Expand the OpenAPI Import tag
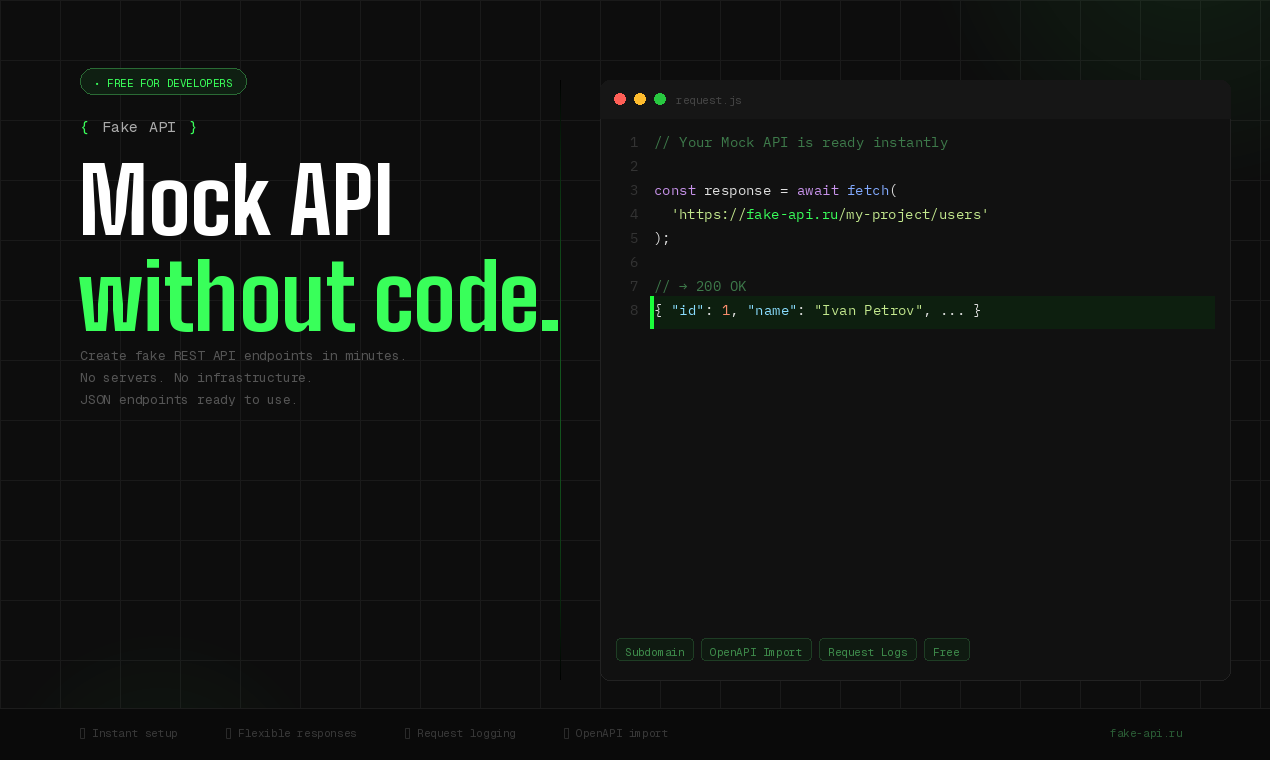This screenshot has width=1270, height=760. click(756, 650)
